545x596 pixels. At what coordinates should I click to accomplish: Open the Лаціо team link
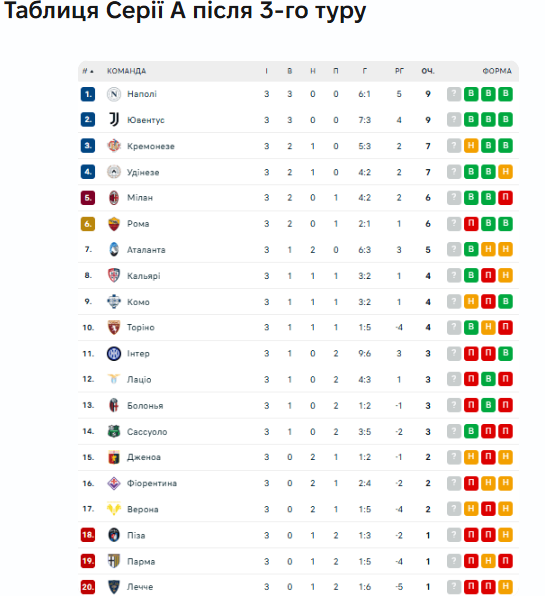tap(139, 379)
